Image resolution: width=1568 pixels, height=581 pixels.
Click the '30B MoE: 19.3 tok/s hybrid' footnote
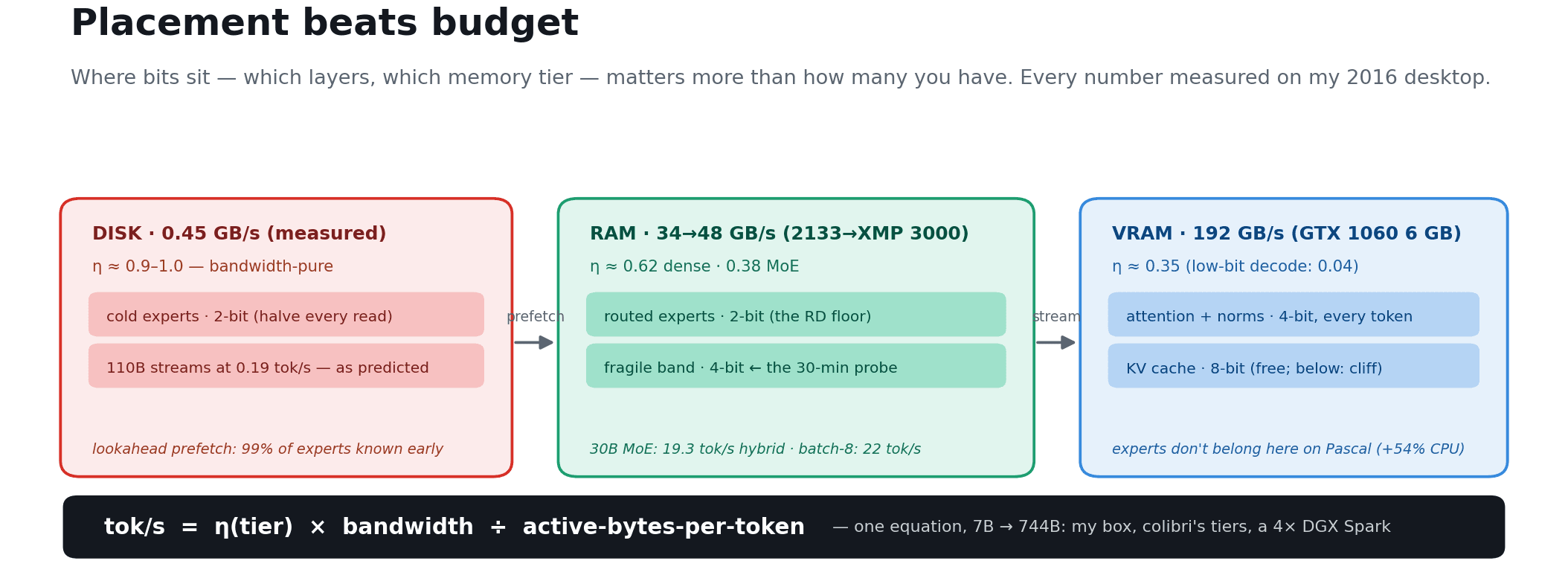point(756,449)
